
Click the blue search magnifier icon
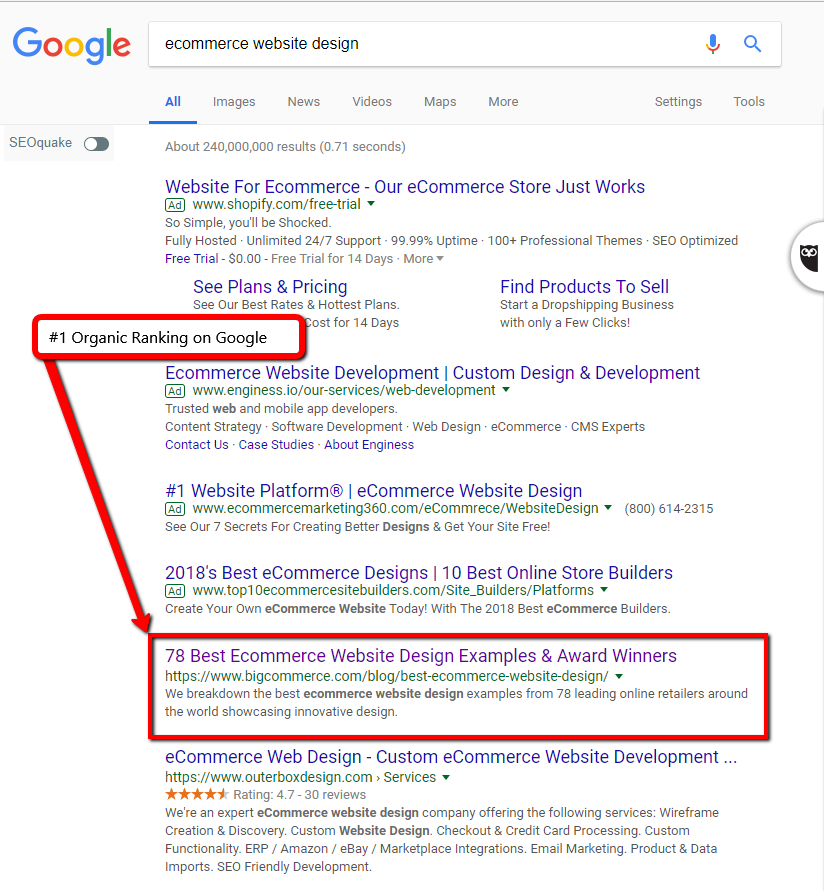tap(752, 44)
